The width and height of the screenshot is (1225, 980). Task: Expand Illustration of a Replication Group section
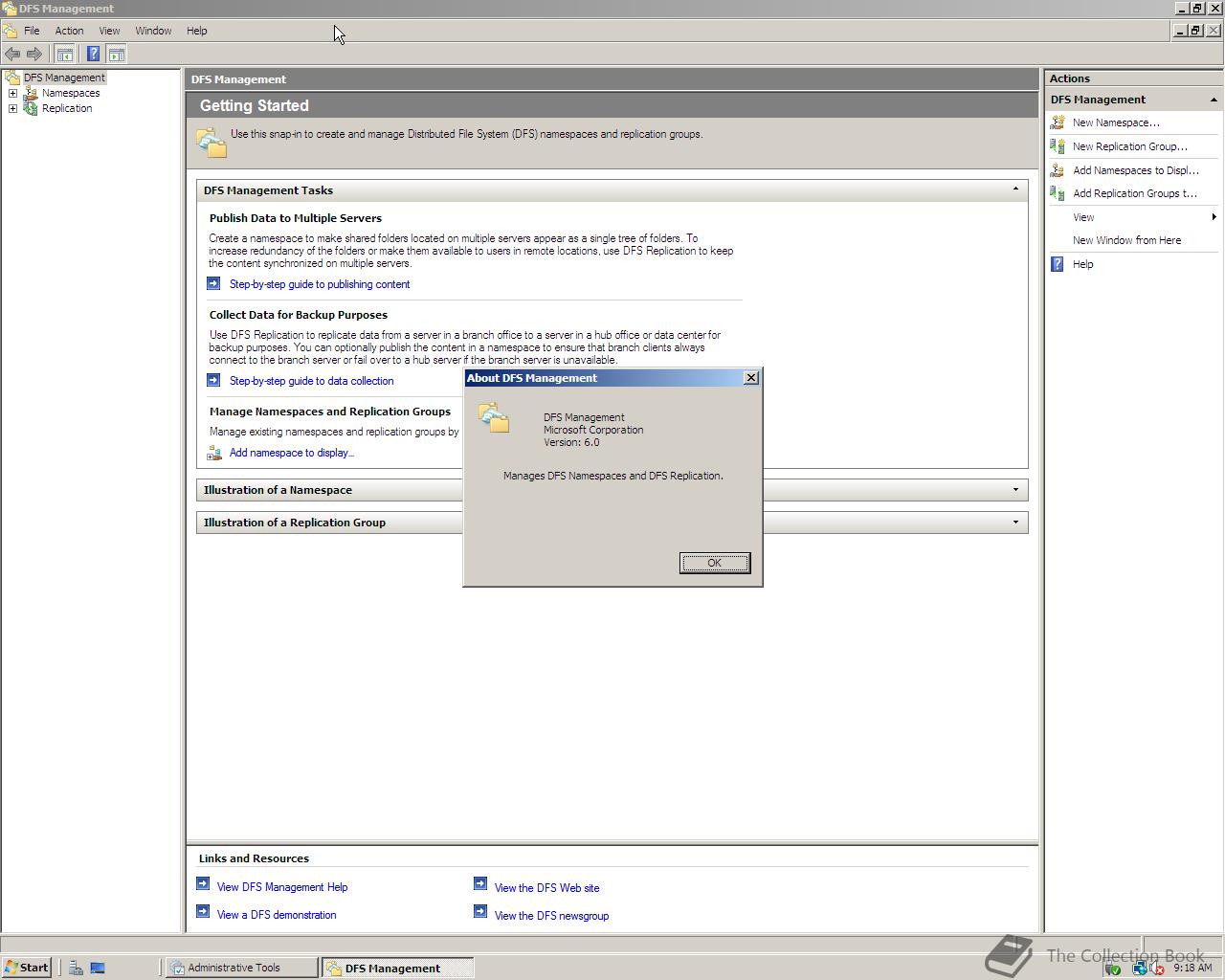(x=1015, y=523)
